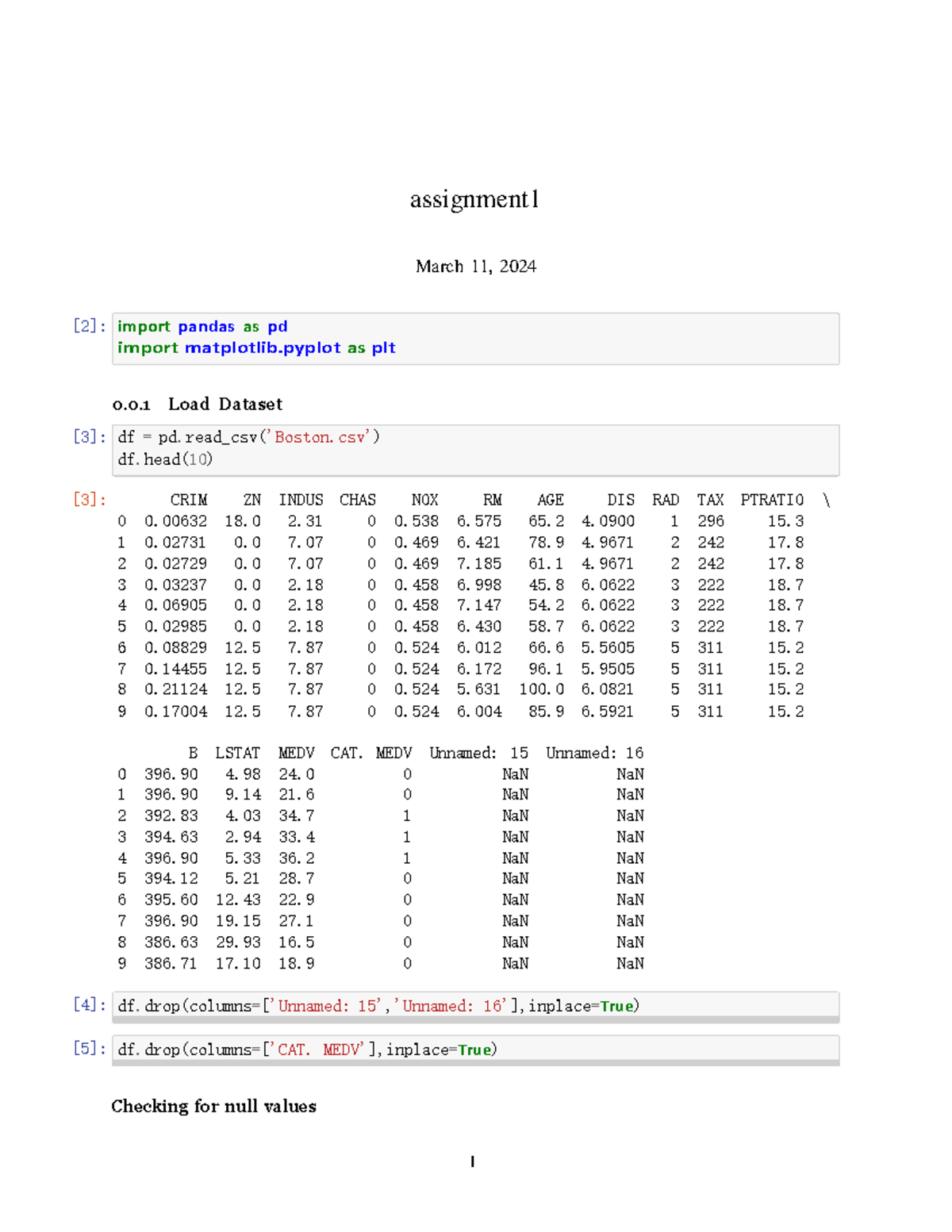952x1232 pixels.
Task: Click the assignment1 document title
Action: coord(474,201)
